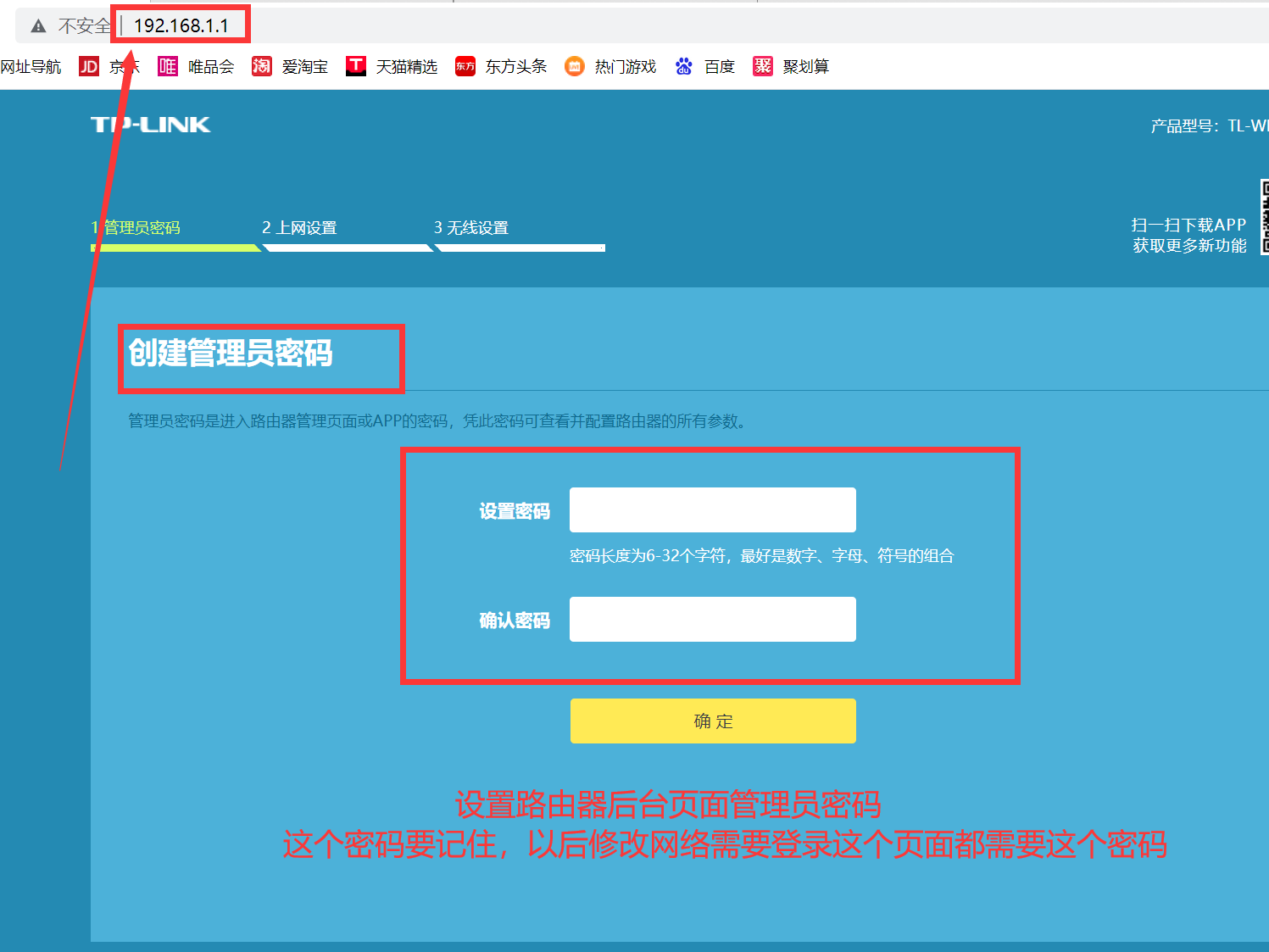Select the address bar showing 192.168.1.1
The image size is (1269, 952).
180,25
